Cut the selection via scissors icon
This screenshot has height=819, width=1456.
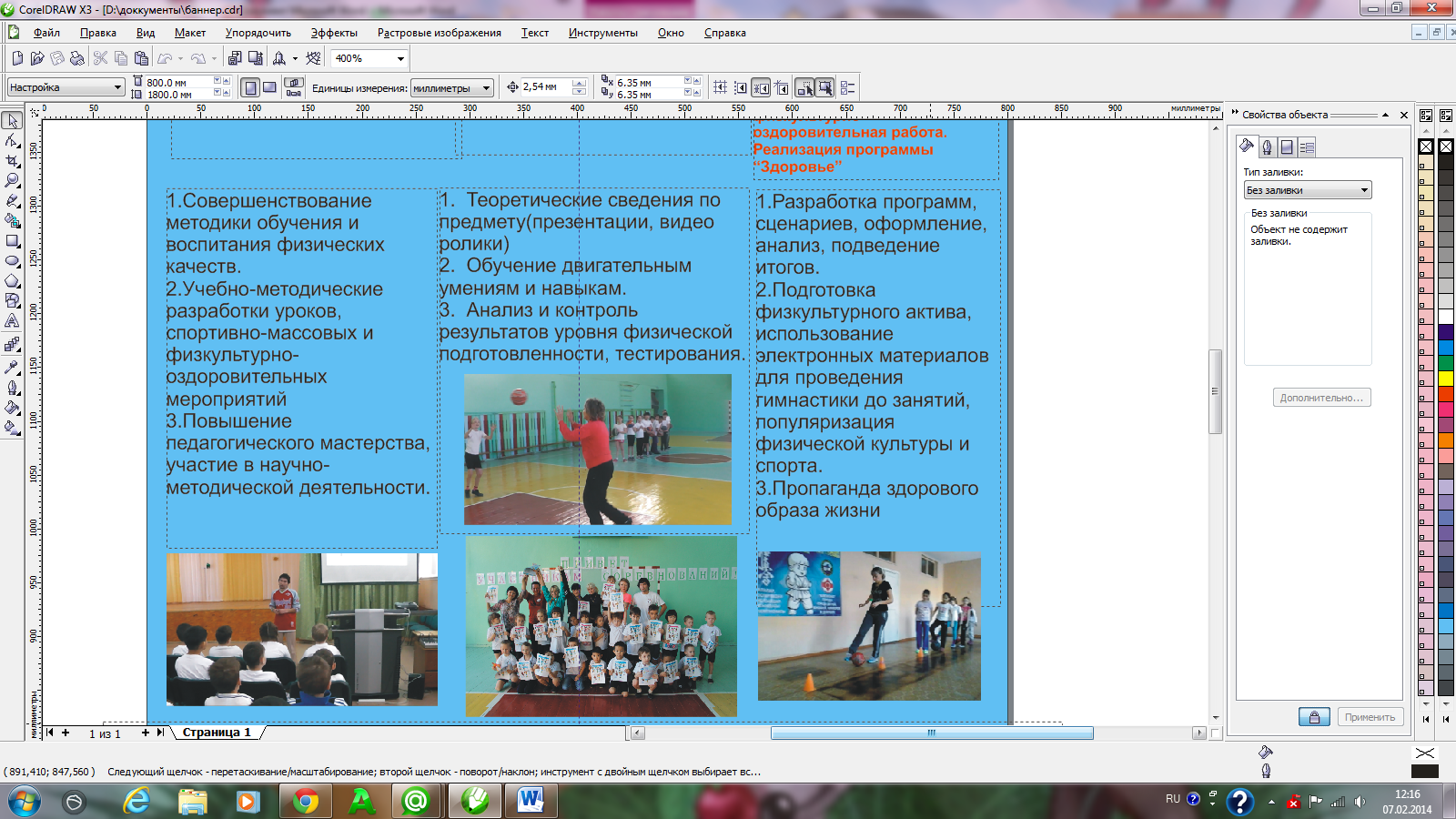(100, 58)
